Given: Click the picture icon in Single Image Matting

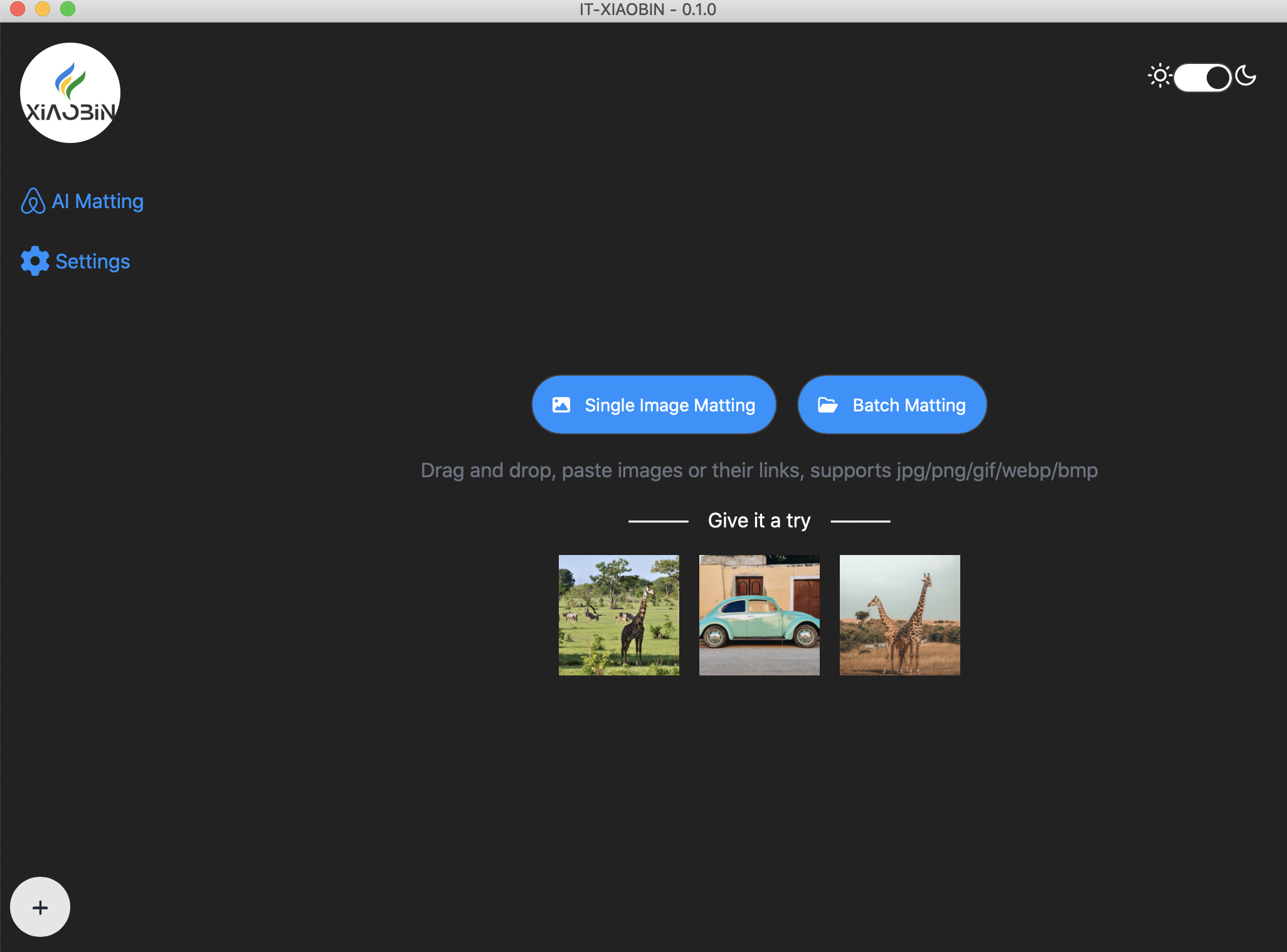Looking at the screenshot, I should coord(561,405).
